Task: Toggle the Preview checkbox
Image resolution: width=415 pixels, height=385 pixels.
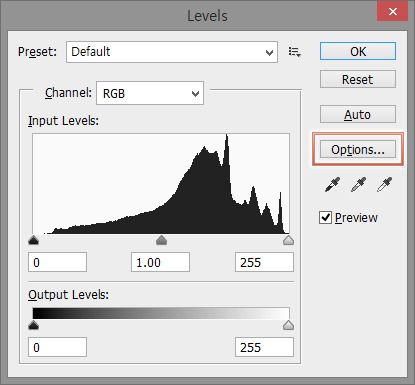Action: (325, 218)
